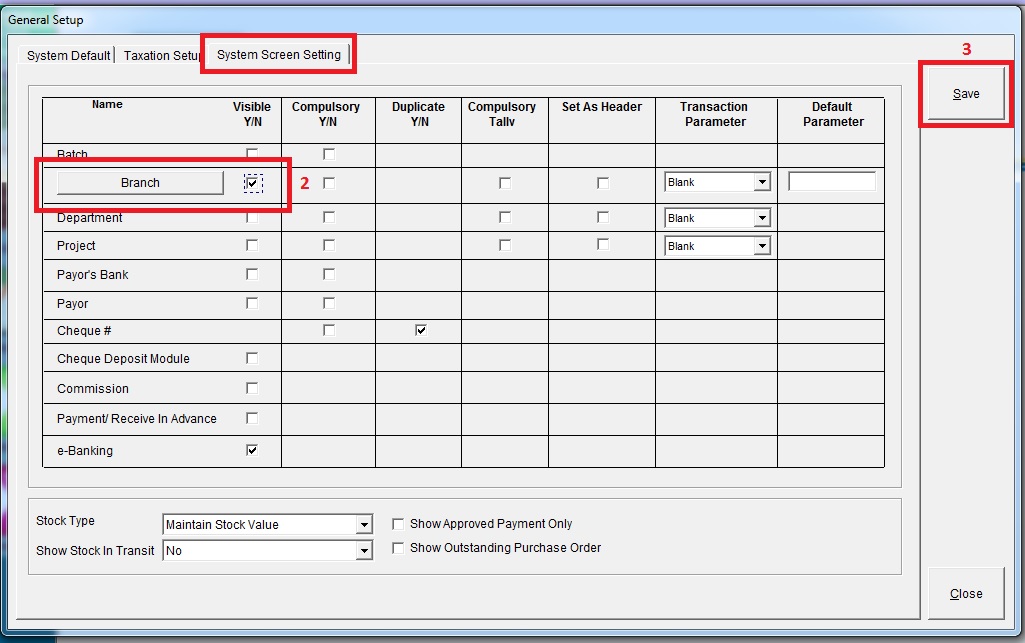1025x643 pixels.
Task: Uncheck the Cheque # Duplicate checkbox
Action: coord(421,330)
